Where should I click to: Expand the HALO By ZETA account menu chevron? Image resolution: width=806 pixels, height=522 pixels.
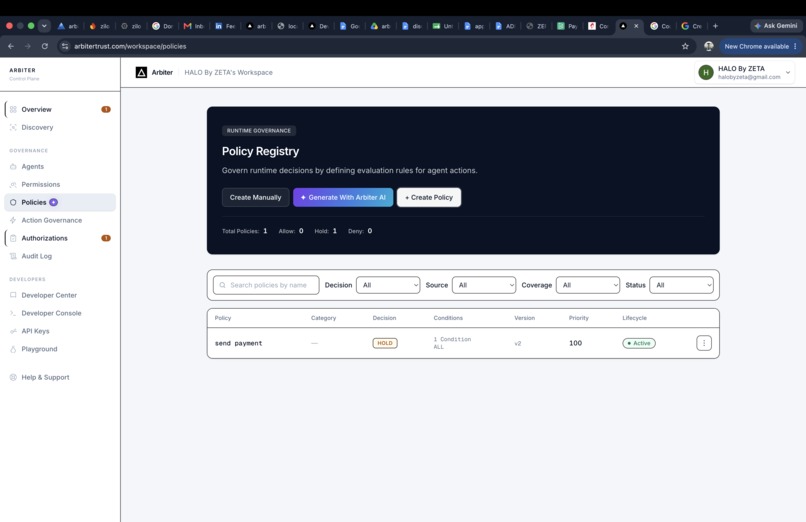pyautogui.click(x=788, y=72)
